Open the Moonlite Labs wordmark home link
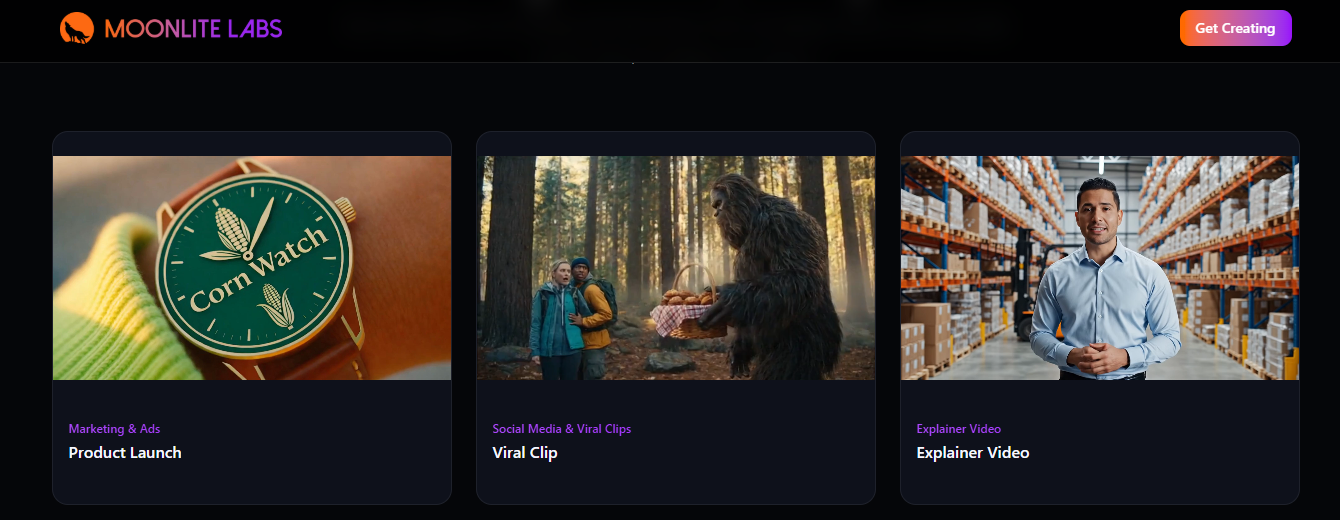 [193, 29]
